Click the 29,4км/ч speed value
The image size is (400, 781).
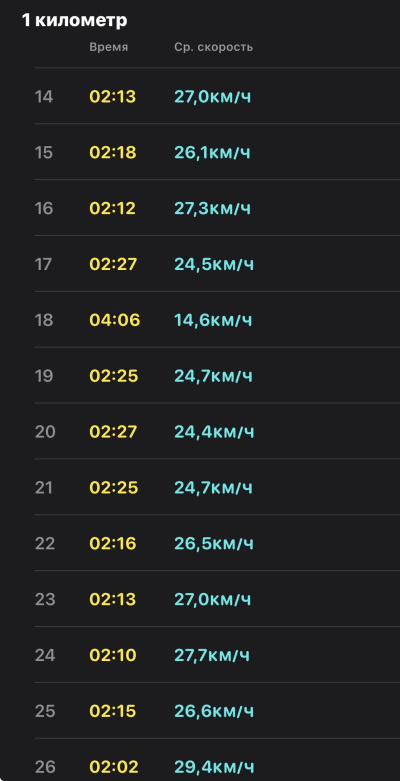(x=214, y=766)
